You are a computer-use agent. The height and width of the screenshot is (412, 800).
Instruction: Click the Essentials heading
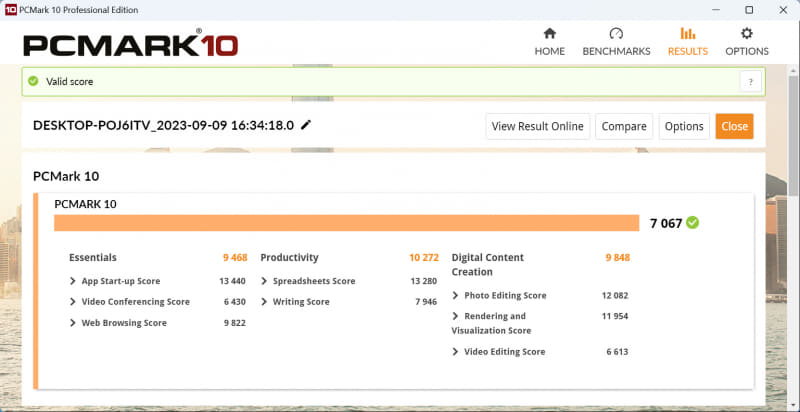[x=93, y=258]
